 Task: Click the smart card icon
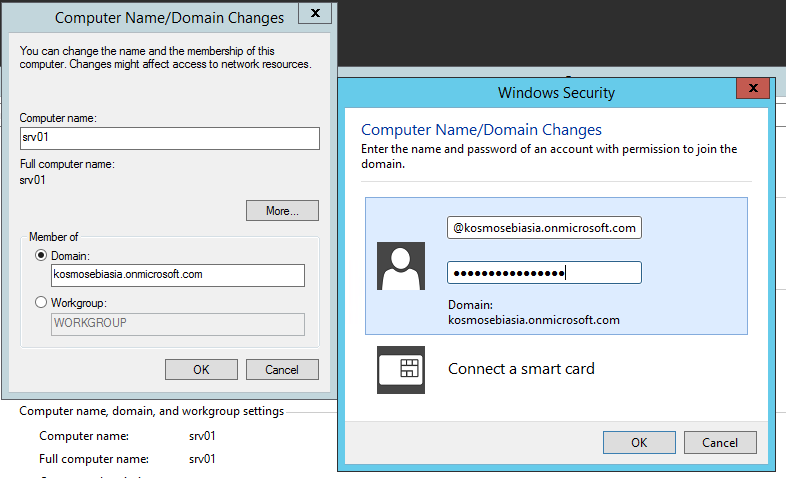click(401, 369)
